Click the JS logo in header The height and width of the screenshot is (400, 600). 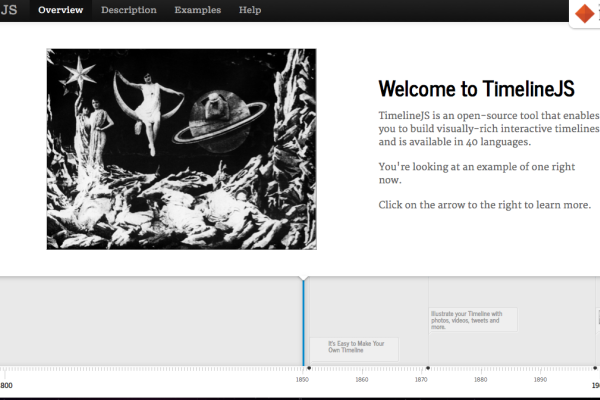pyautogui.click(x=9, y=10)
